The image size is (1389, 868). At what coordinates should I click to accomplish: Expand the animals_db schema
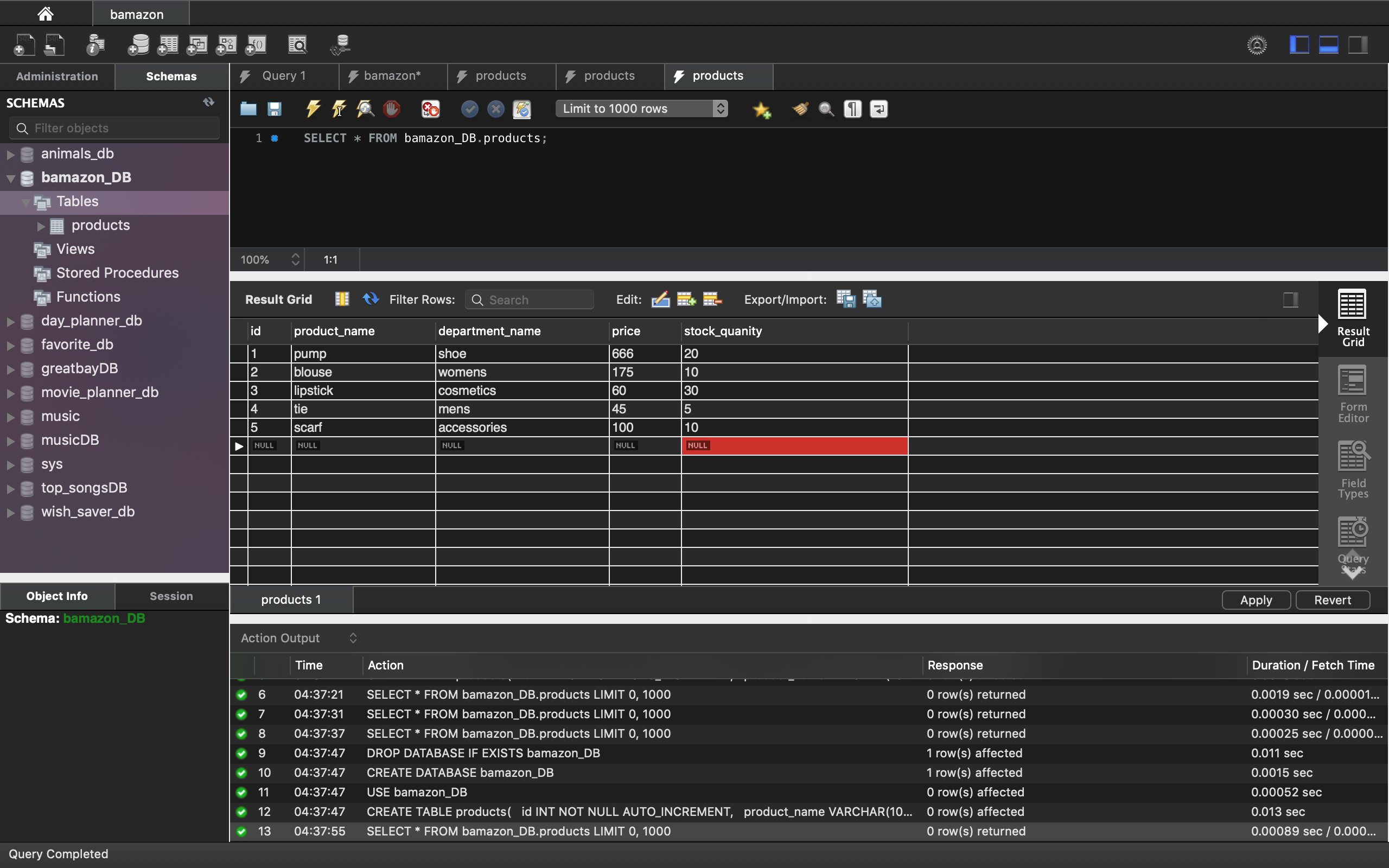point(10,154)
